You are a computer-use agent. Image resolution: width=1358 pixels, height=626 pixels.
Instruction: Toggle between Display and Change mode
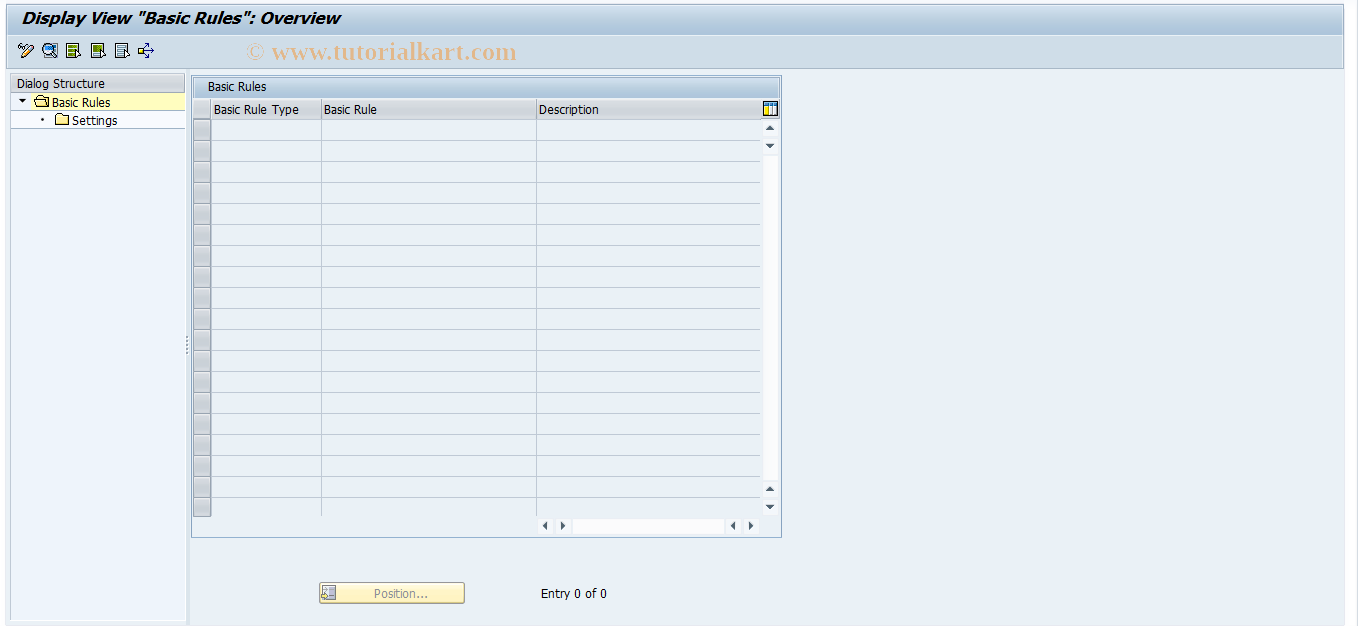click(25, 50)
